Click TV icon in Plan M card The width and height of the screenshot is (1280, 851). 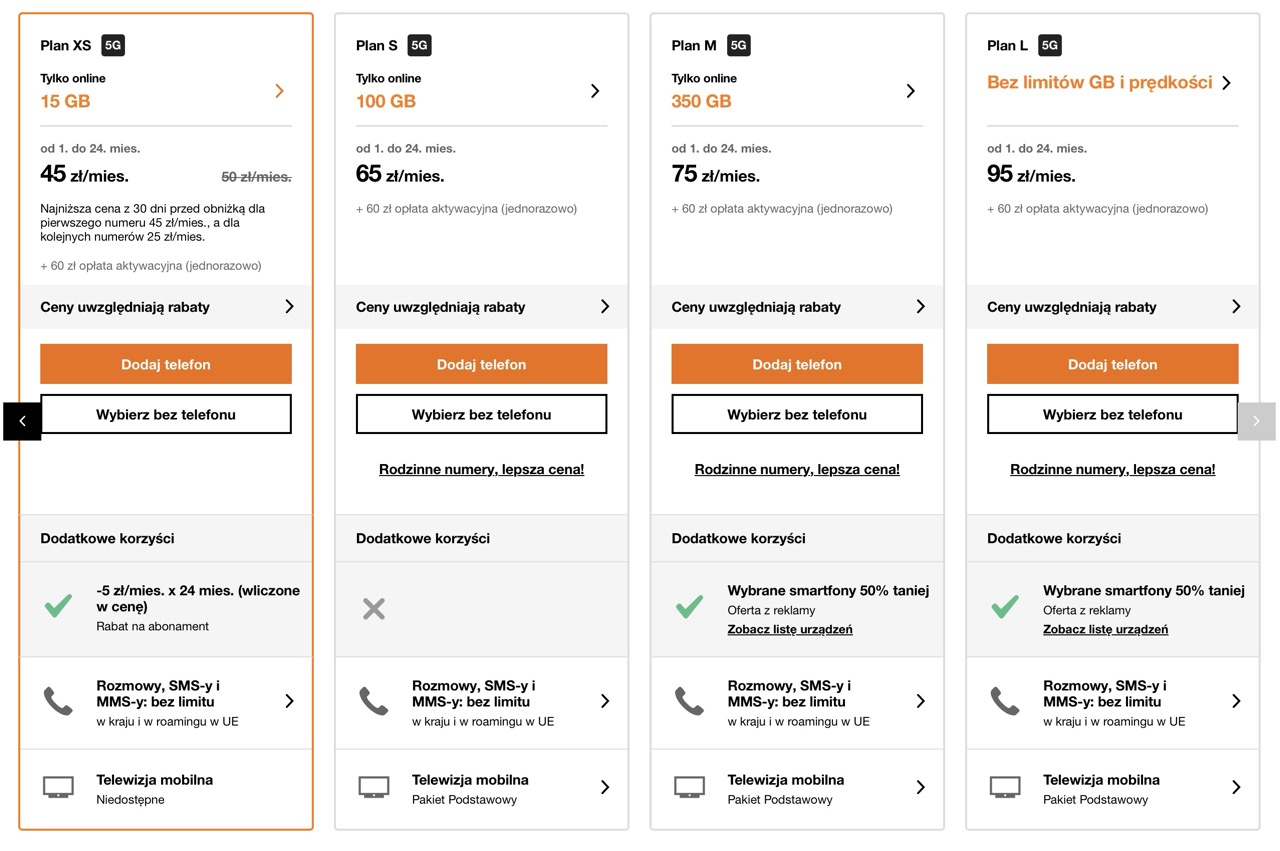(x=689, y=788)
